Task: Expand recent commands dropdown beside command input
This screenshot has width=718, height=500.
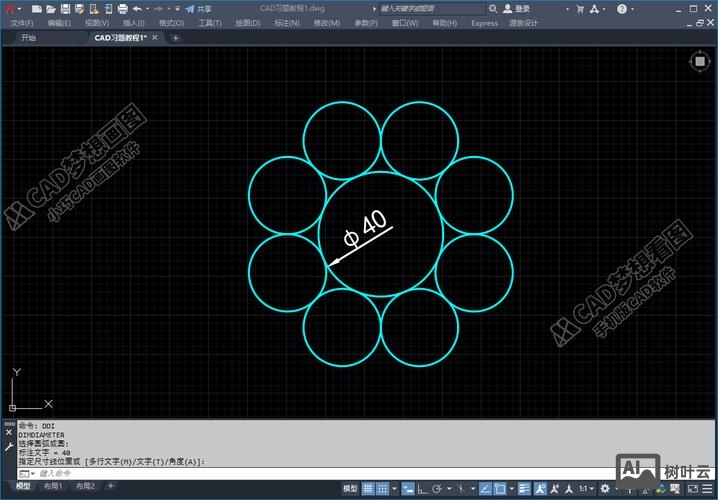Action: click(x=31, y=473)
